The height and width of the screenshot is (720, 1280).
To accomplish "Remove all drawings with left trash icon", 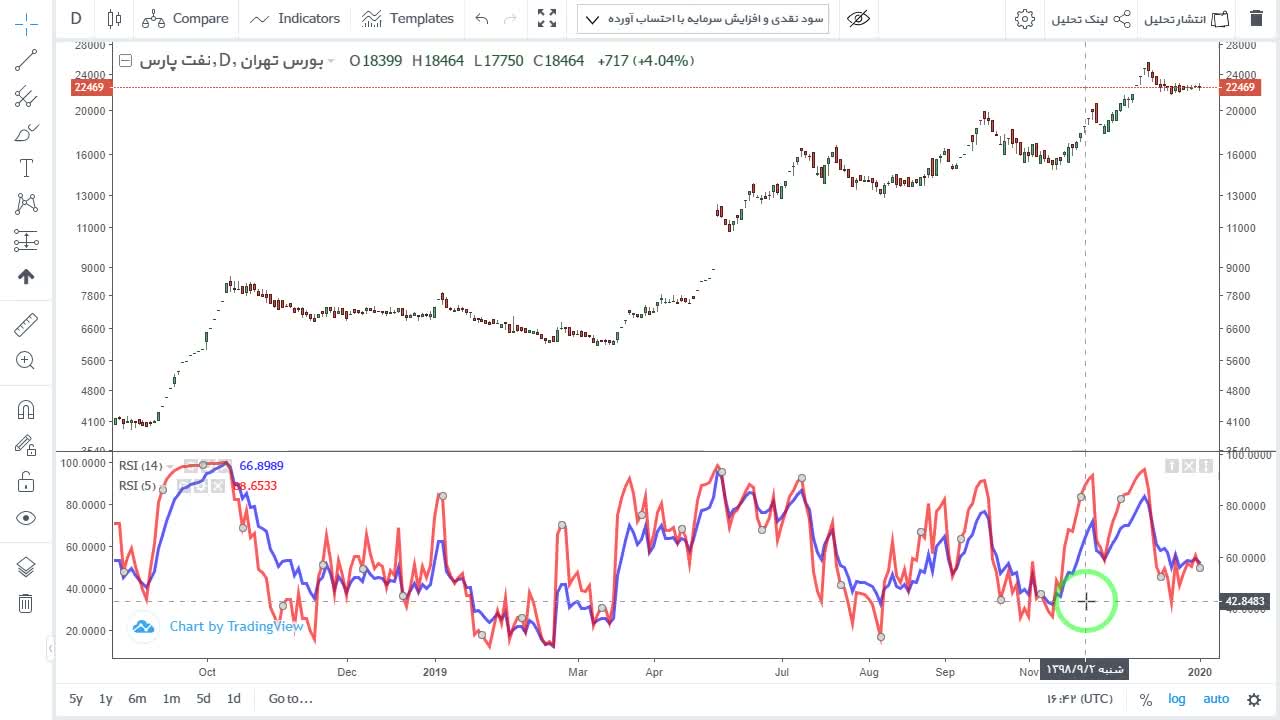I will [26, 603].
